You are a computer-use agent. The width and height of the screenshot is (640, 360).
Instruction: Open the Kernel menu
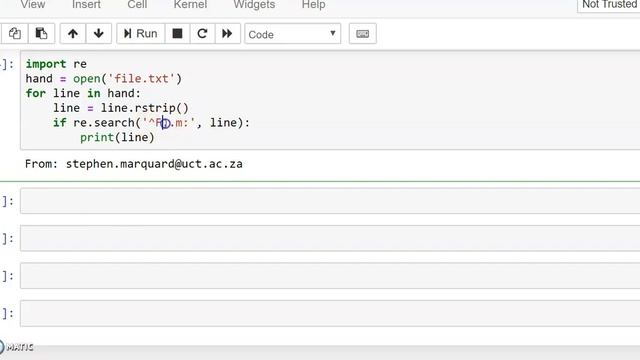click(190, 4)
